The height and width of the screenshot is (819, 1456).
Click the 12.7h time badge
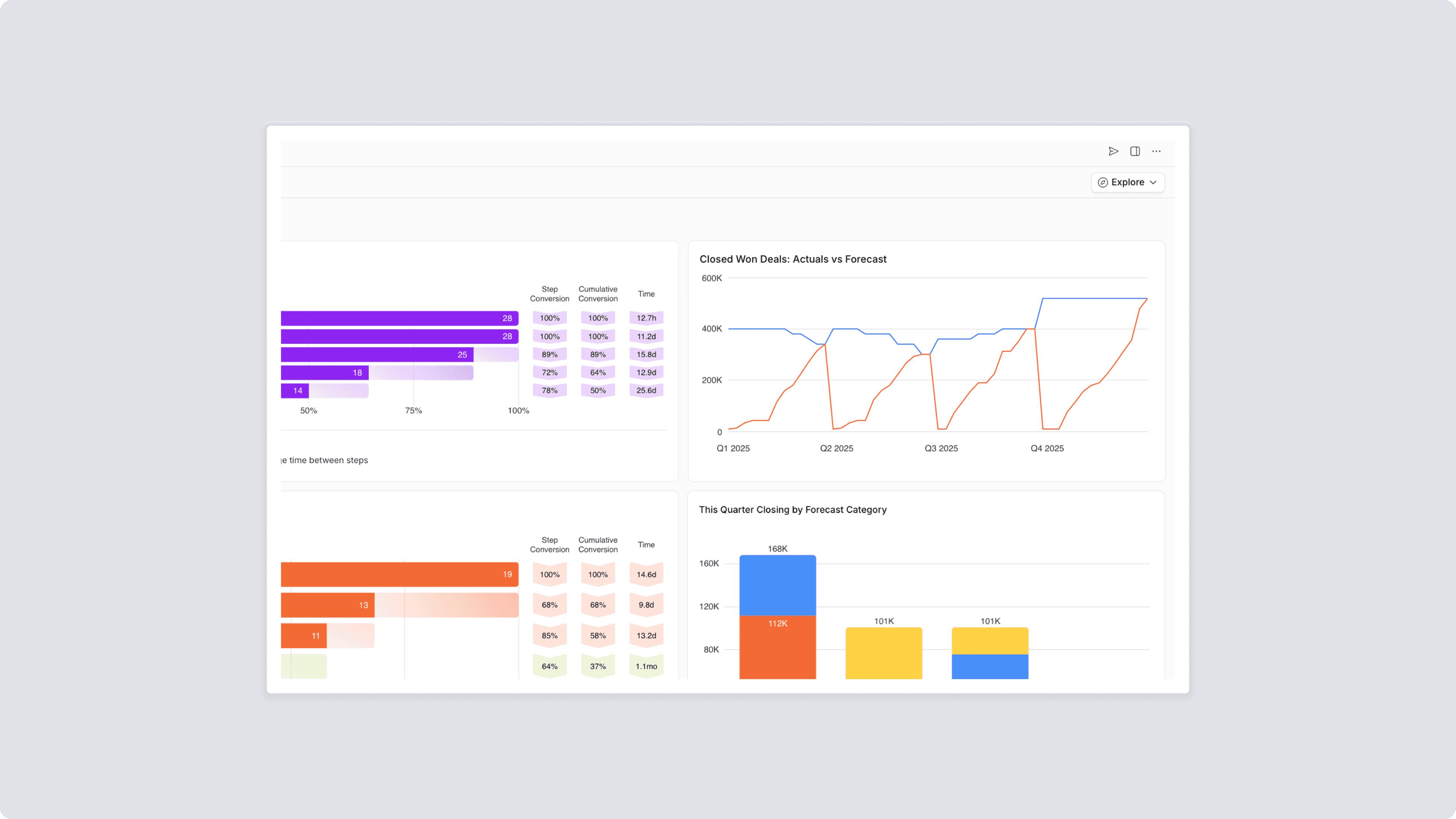pos(646,318)
